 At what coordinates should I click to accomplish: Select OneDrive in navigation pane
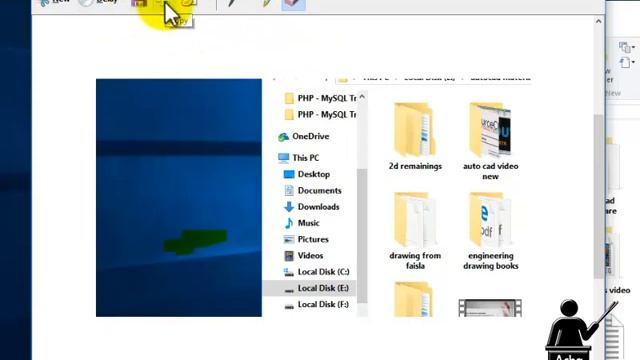303,136
